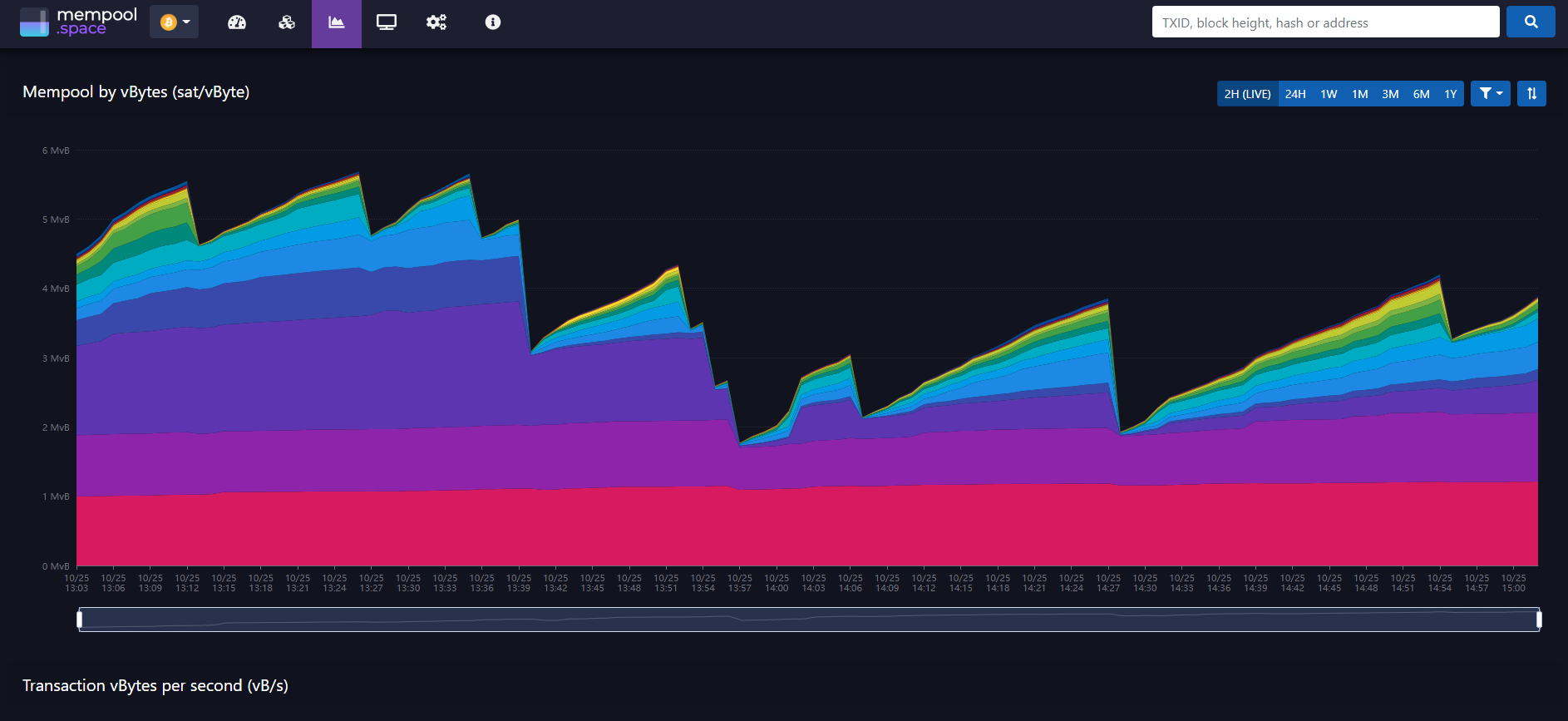Click the data zoom overview bar
Screen dimensions: 1568x721
click(809, 620)
